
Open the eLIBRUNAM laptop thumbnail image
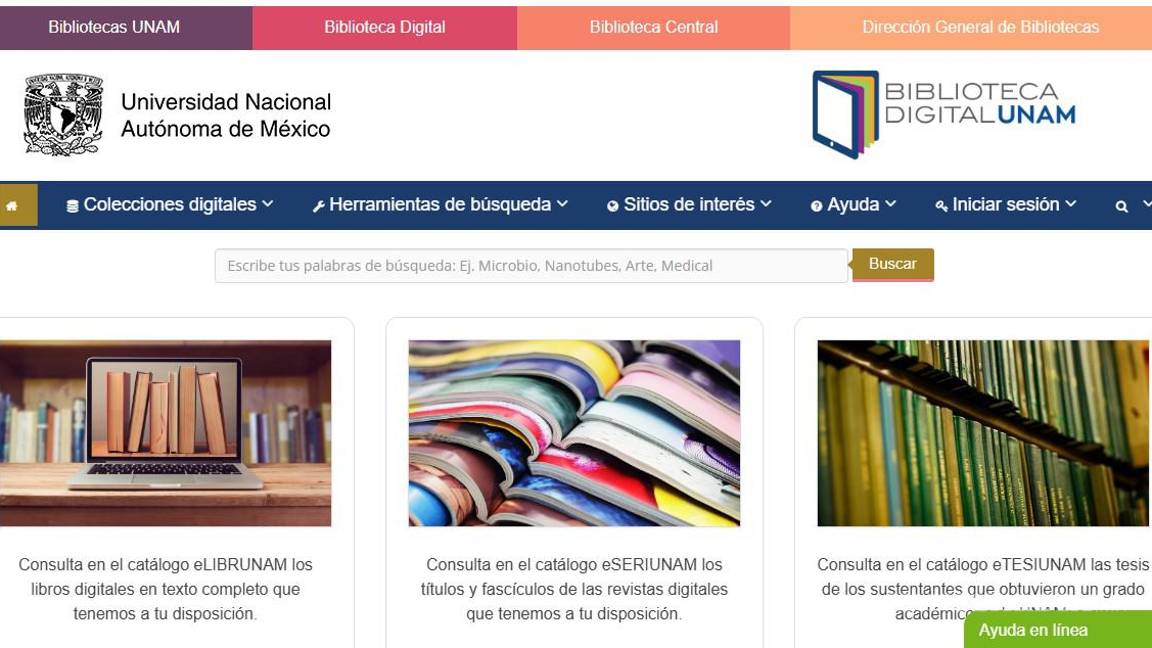pyautogui.click(x=165, y=432)
